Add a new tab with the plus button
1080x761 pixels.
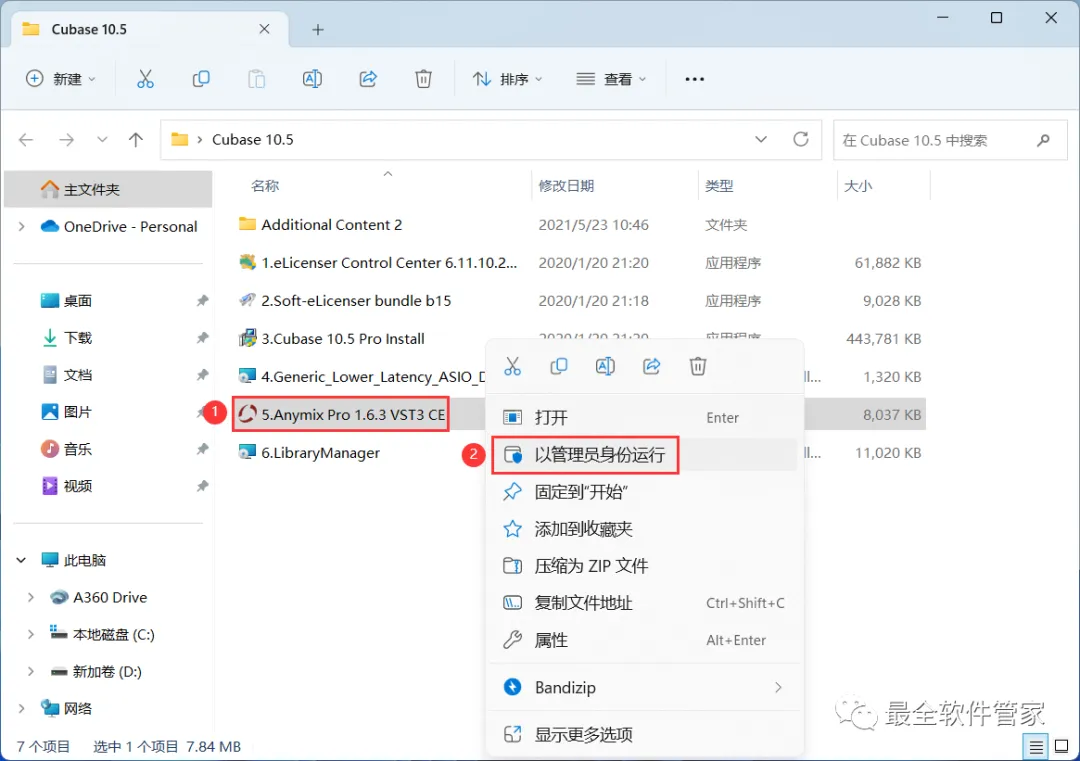318,30
